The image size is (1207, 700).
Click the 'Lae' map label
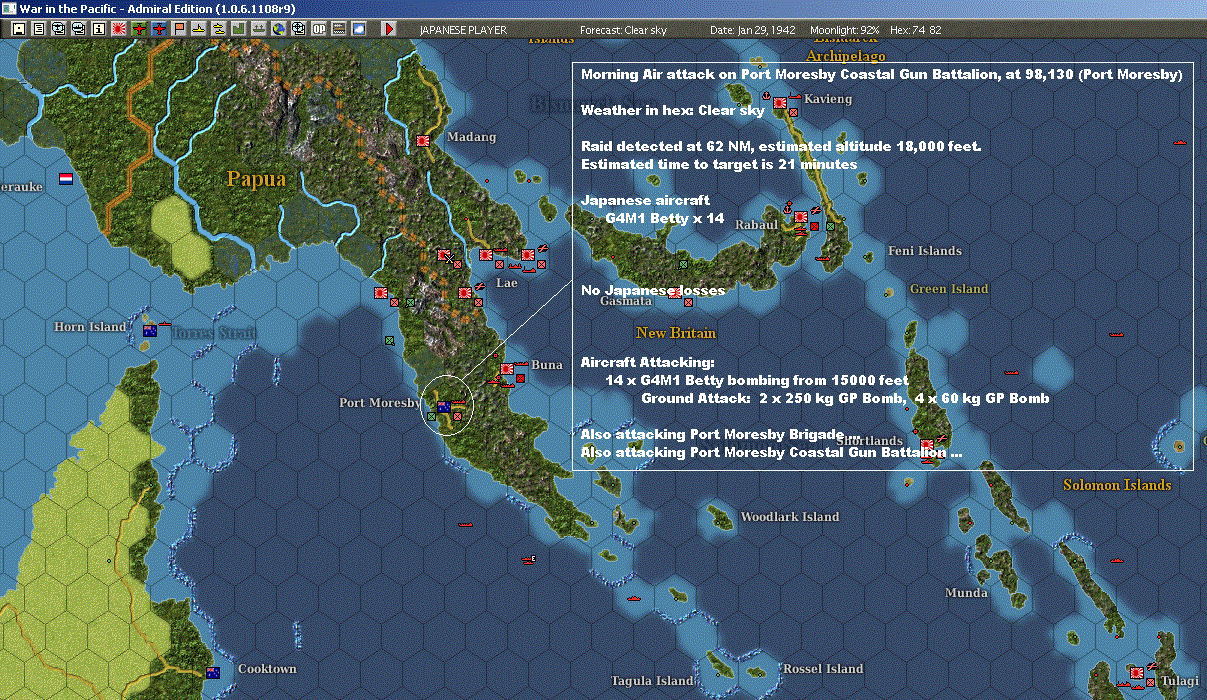507,283
